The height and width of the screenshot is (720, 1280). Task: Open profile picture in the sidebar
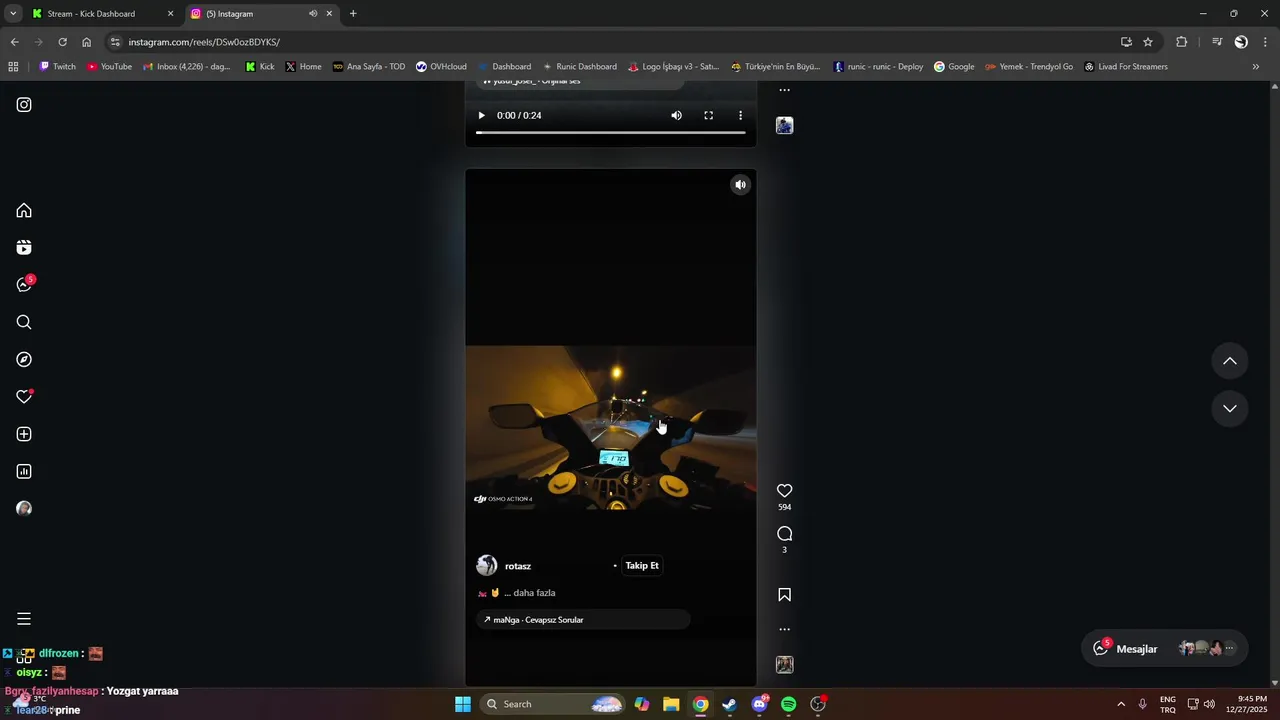24,508
